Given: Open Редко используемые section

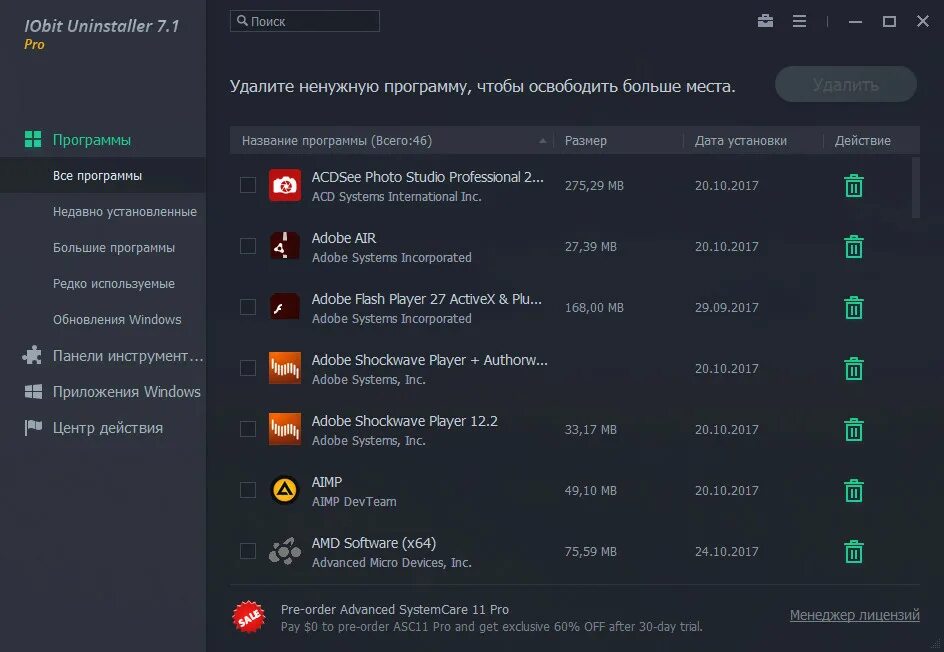Looking at the screenshot, I should tap(114, 284).
